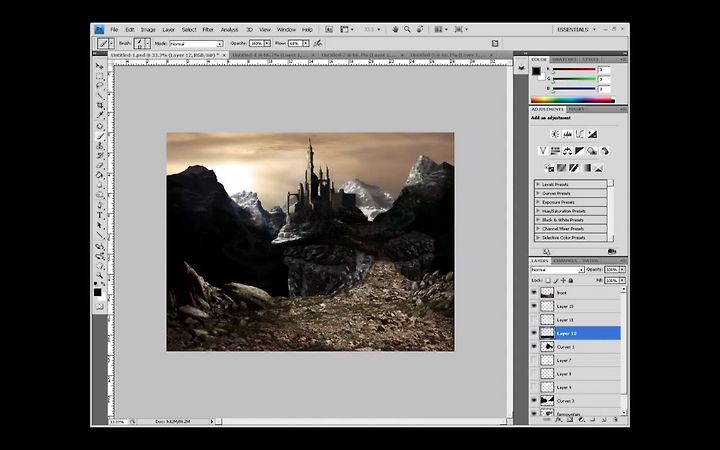Show hidden Layer 7
720x450 pixels.
pos(534,360)
